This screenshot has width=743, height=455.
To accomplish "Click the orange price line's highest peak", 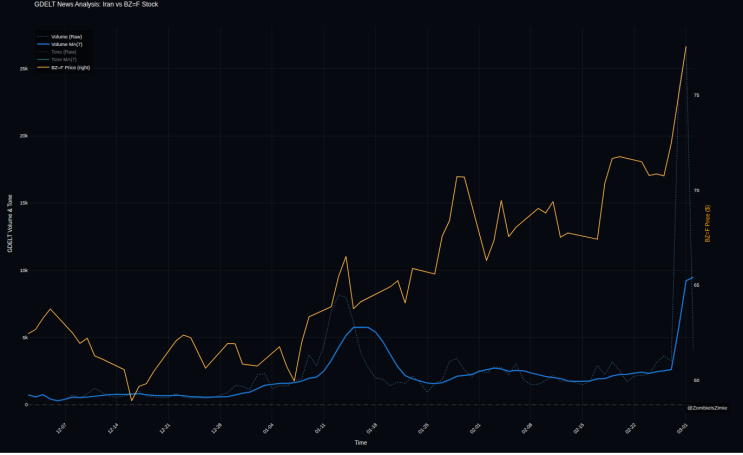I will coord(686,46).
